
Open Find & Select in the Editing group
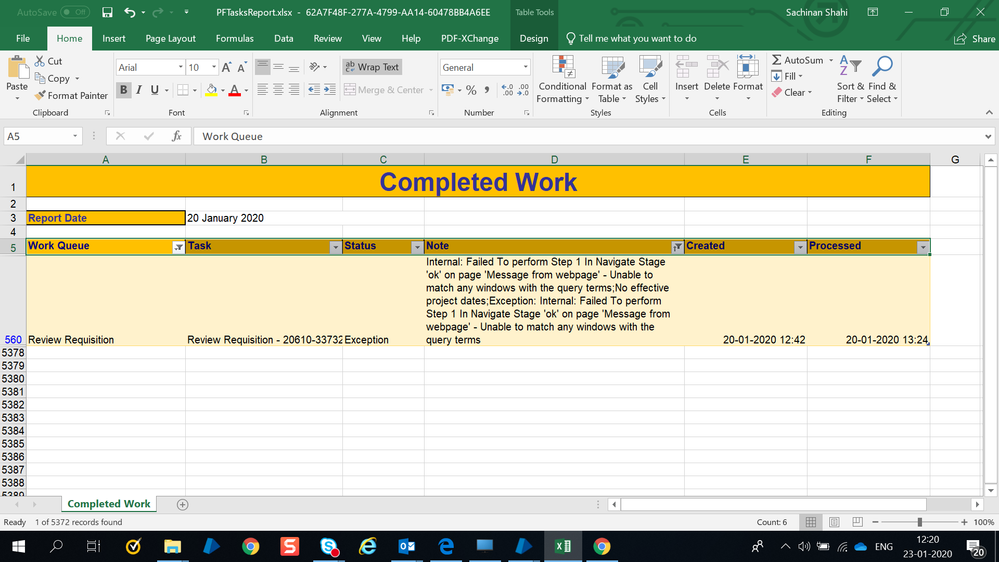[x=881, y=80]
